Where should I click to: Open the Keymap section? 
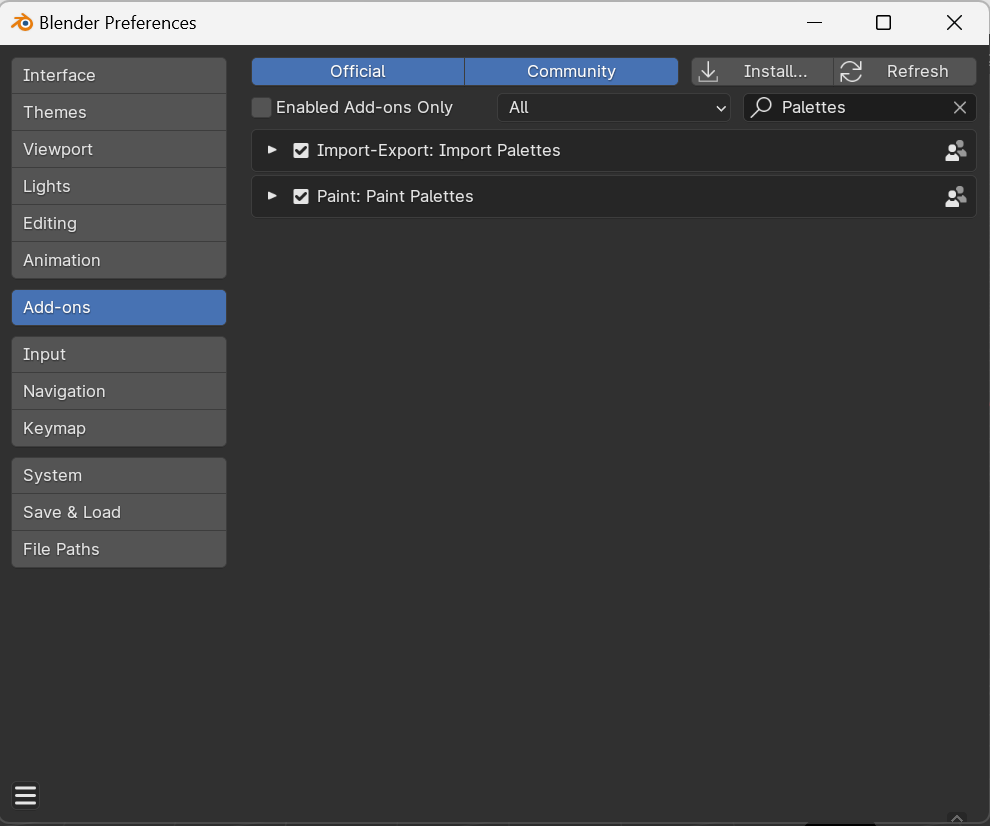point(119,428)
